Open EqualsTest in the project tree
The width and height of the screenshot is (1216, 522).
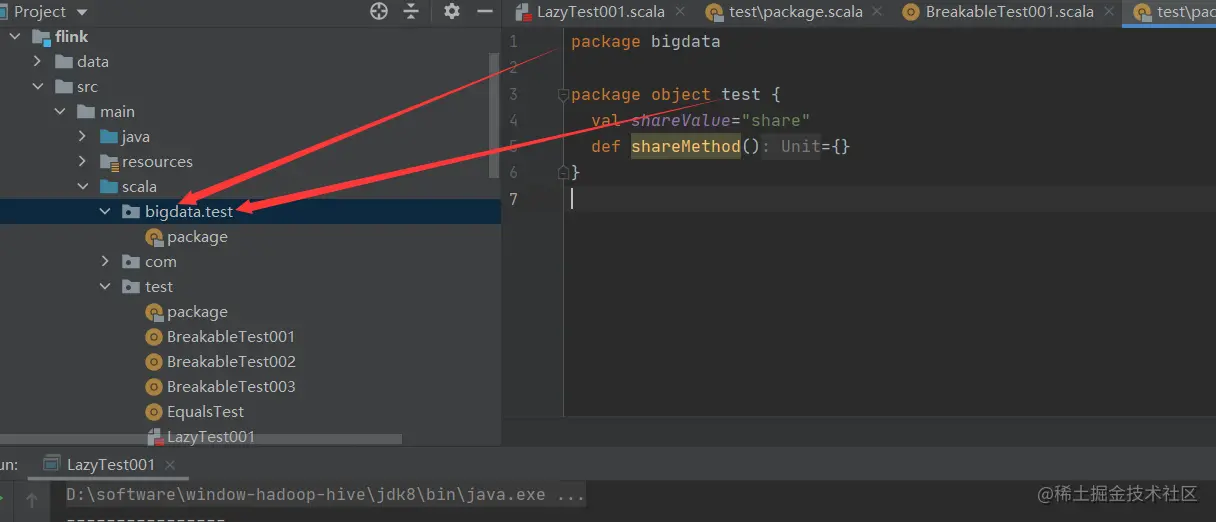[x=205, y=411]
